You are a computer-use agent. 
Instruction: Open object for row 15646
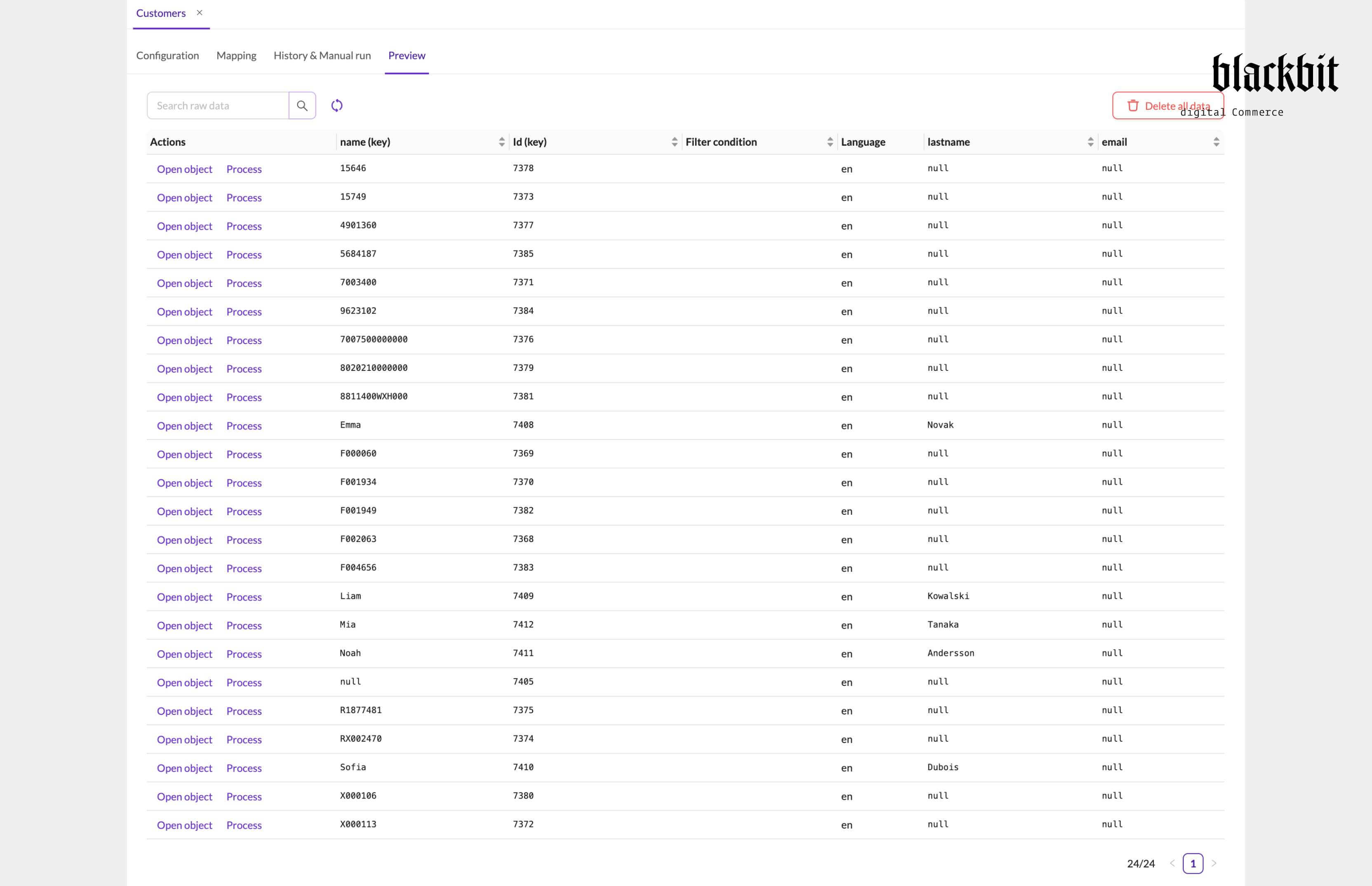185,169
